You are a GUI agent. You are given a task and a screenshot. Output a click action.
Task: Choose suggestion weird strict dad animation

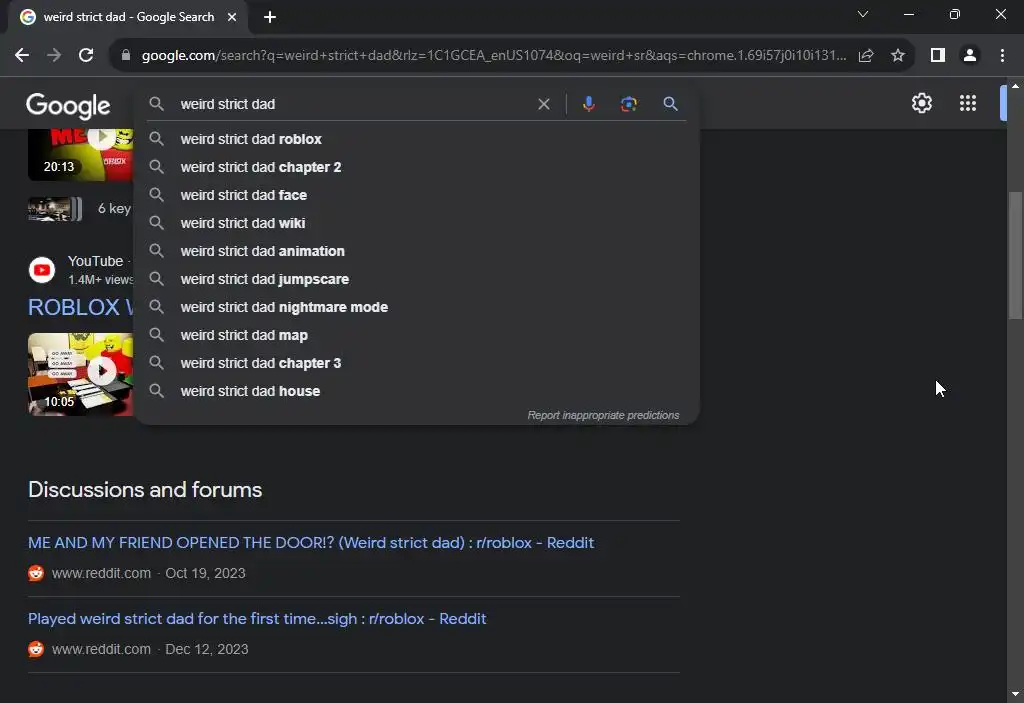[417, 252]
